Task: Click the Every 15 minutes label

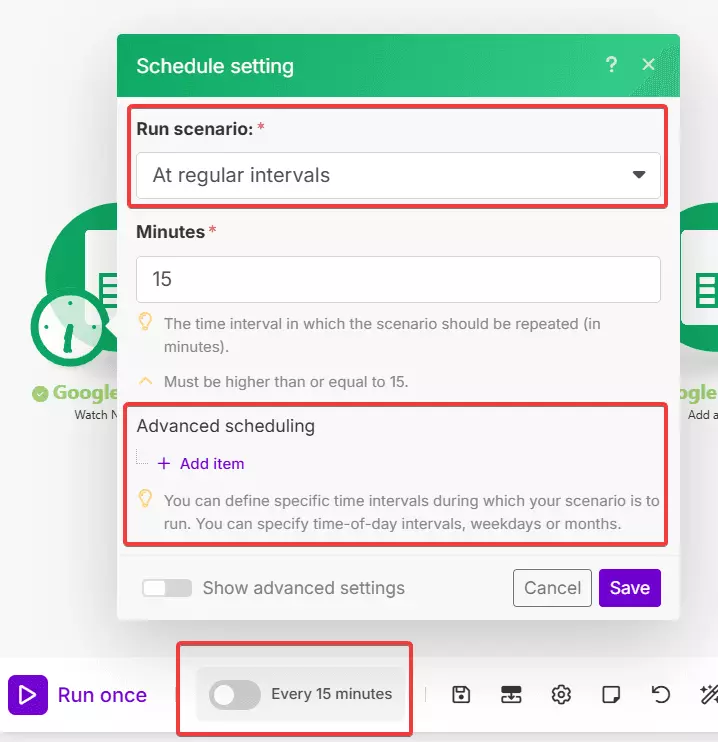Action: pos(331,694)
